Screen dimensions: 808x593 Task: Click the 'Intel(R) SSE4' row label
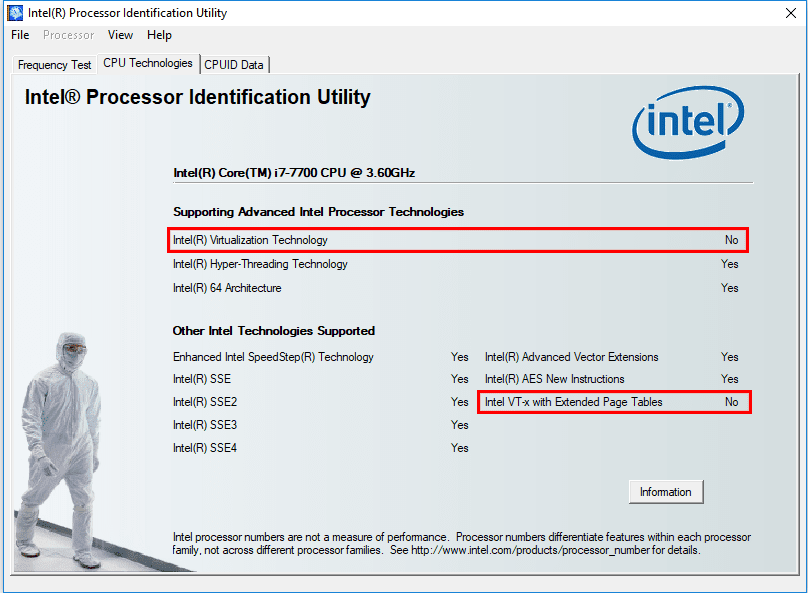pyautogui.click(x=205, y=448)
